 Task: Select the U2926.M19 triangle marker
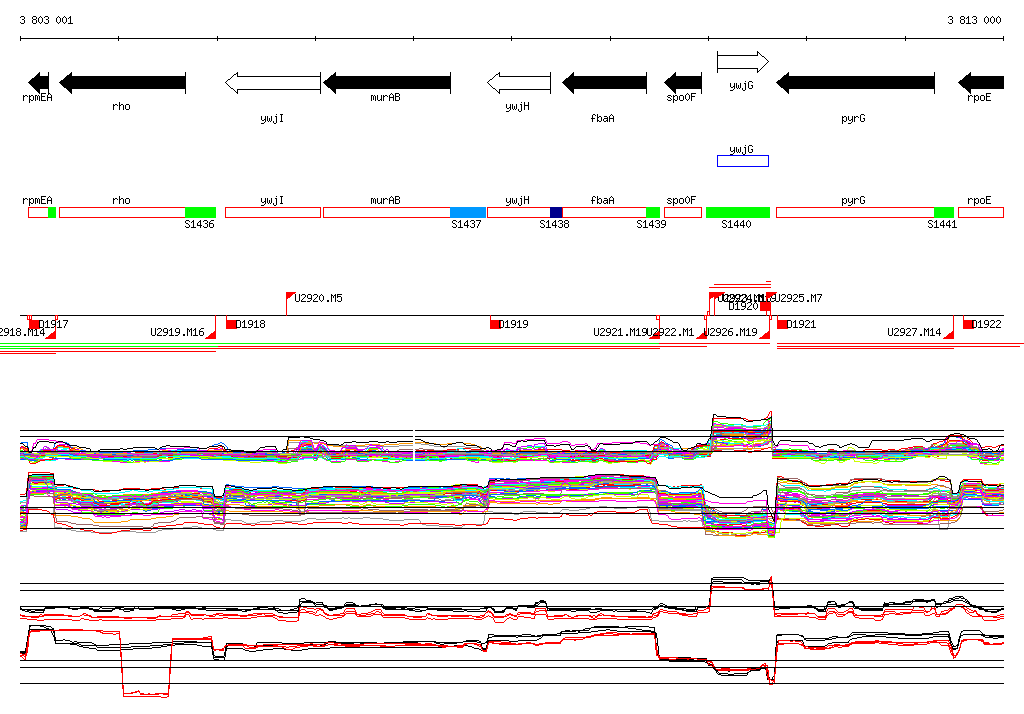pyautogui.click(x=765, y=334)
